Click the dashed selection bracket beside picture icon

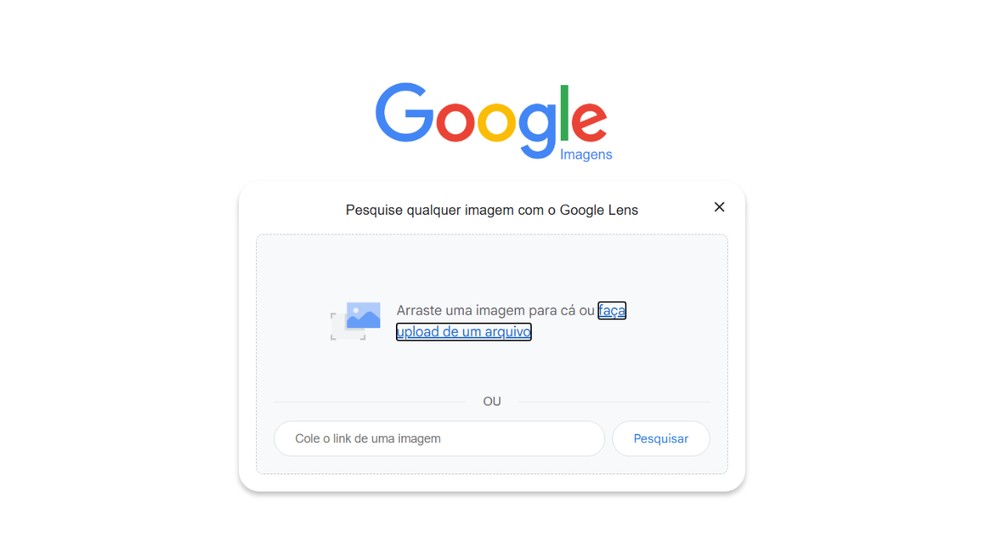tap(348, 327)
